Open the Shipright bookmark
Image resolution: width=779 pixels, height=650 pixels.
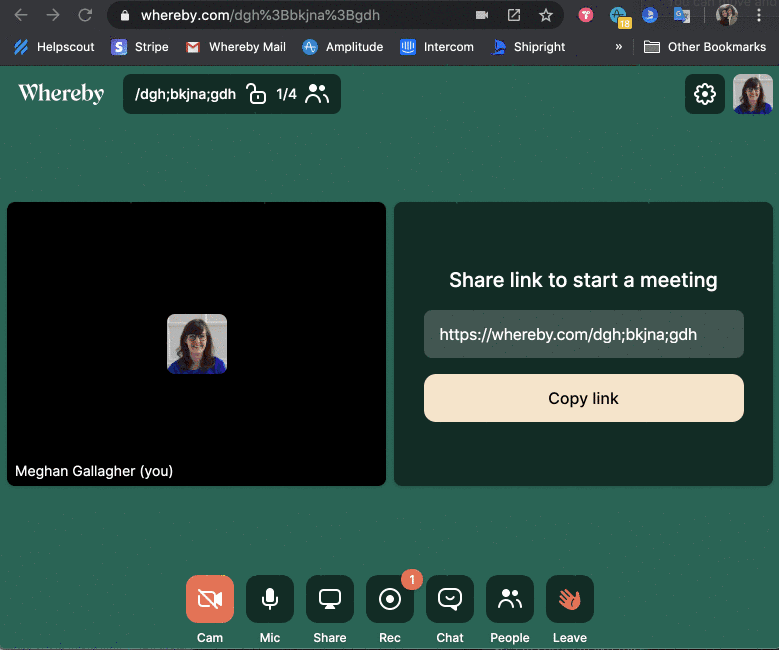(x=528, y=47)
